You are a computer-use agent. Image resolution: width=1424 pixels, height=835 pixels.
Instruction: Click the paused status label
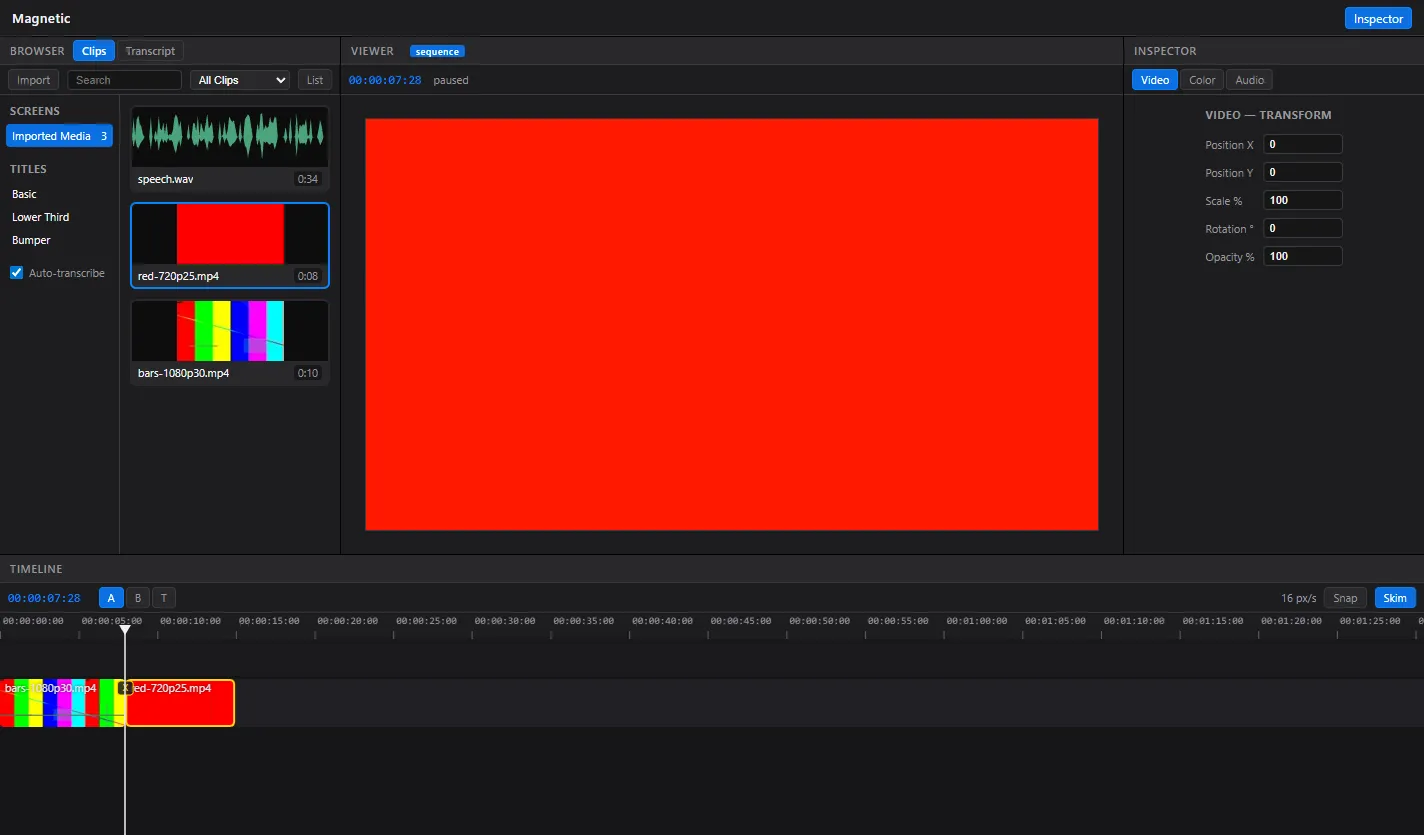[451, 80]
